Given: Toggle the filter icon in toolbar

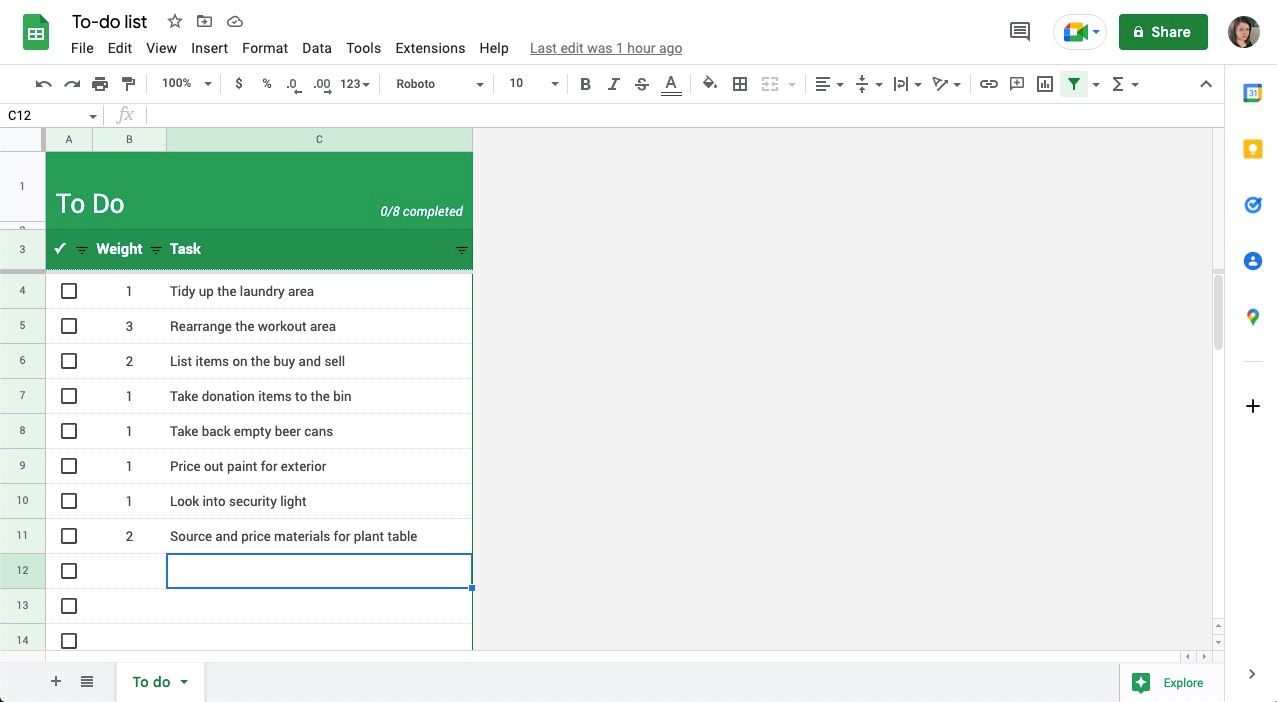Looking at the screenshot, I should coord(1073,84).
